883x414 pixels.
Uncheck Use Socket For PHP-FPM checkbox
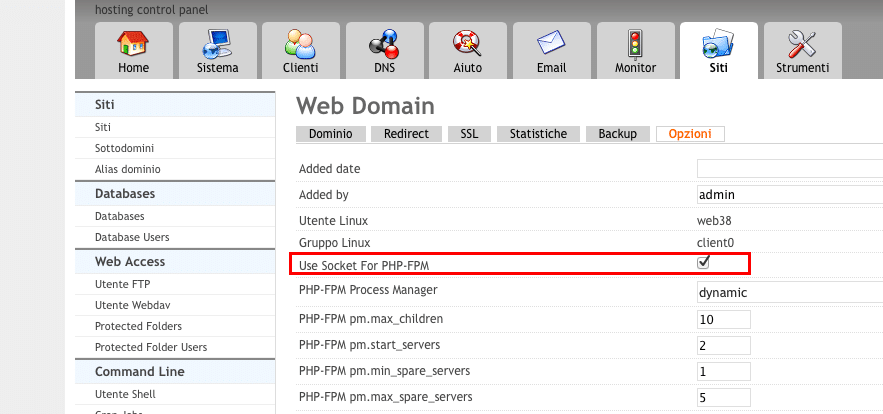(703, 262)
